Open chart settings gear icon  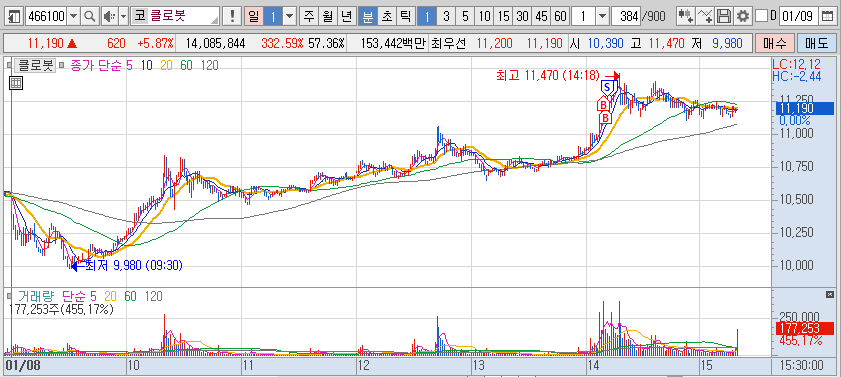click(x=743, y=16)
